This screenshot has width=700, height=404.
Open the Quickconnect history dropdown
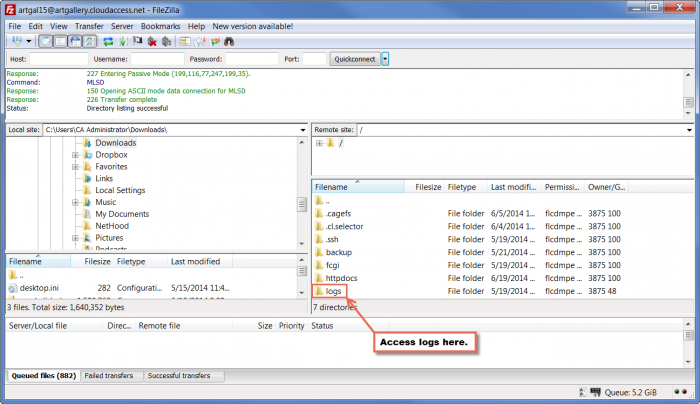point(385,59)
